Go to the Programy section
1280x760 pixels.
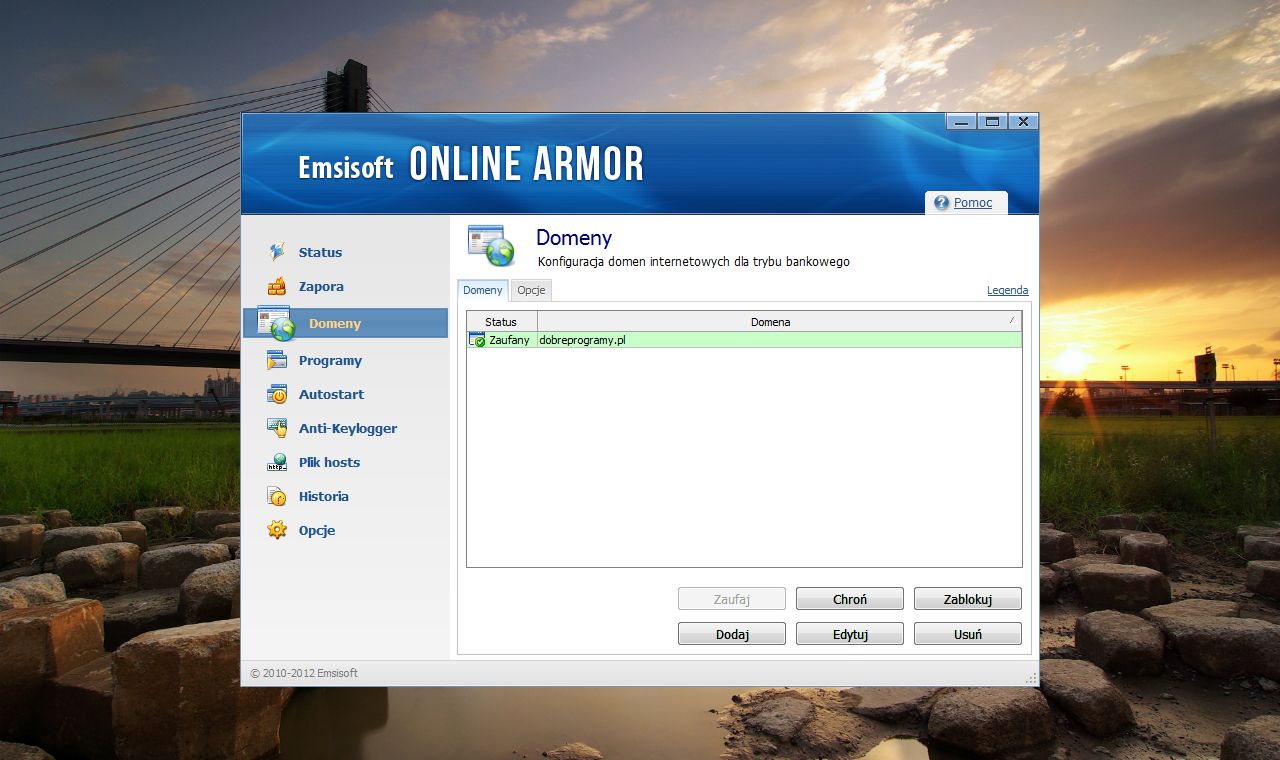point(330,360)
